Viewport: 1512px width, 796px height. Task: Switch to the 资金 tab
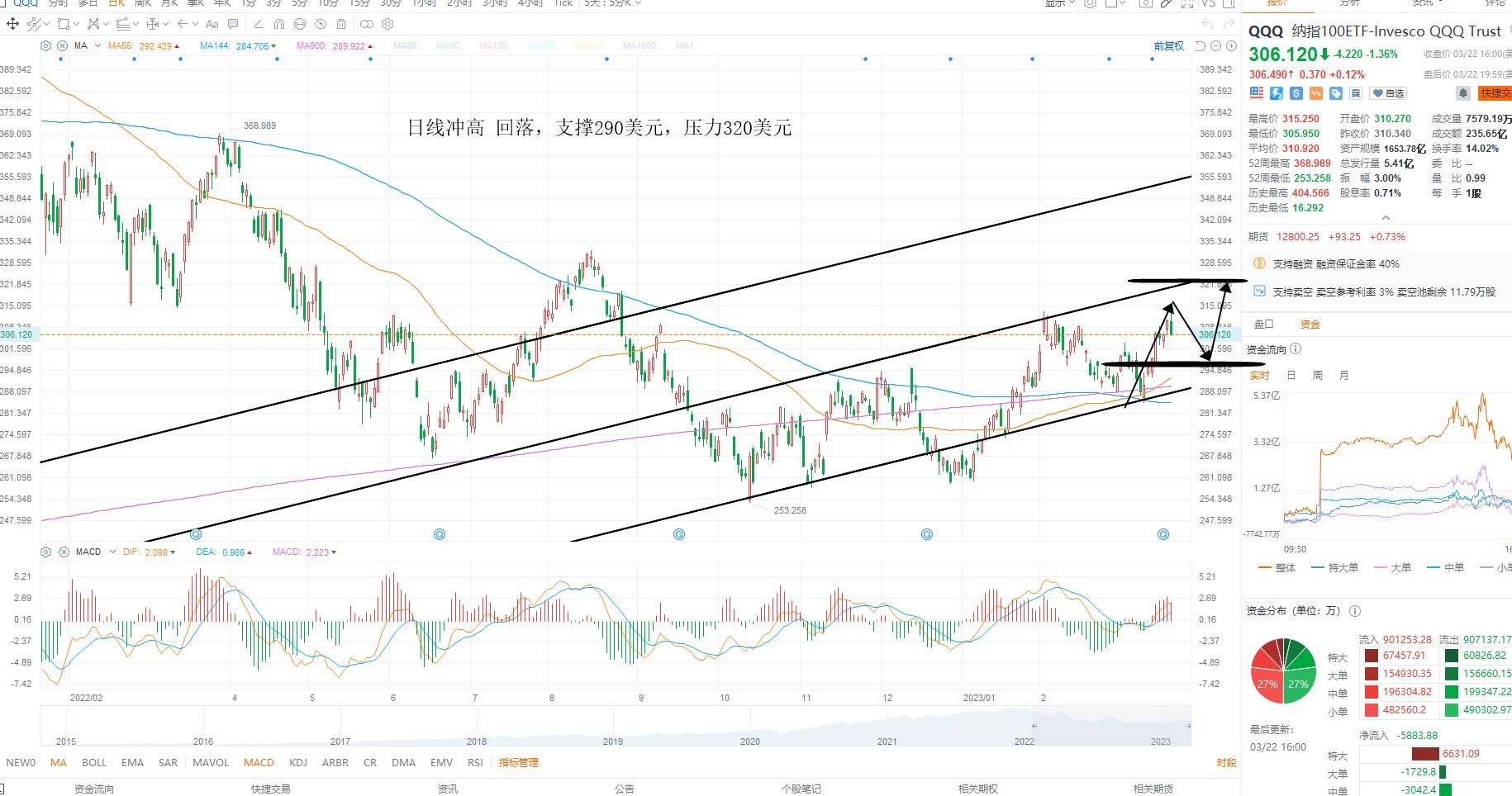pyautogui.click(x=1310, y=325)
